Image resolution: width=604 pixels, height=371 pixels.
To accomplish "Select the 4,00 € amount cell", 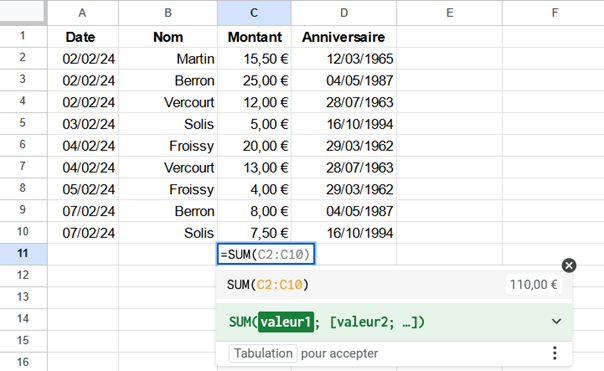I will (254, 189).
